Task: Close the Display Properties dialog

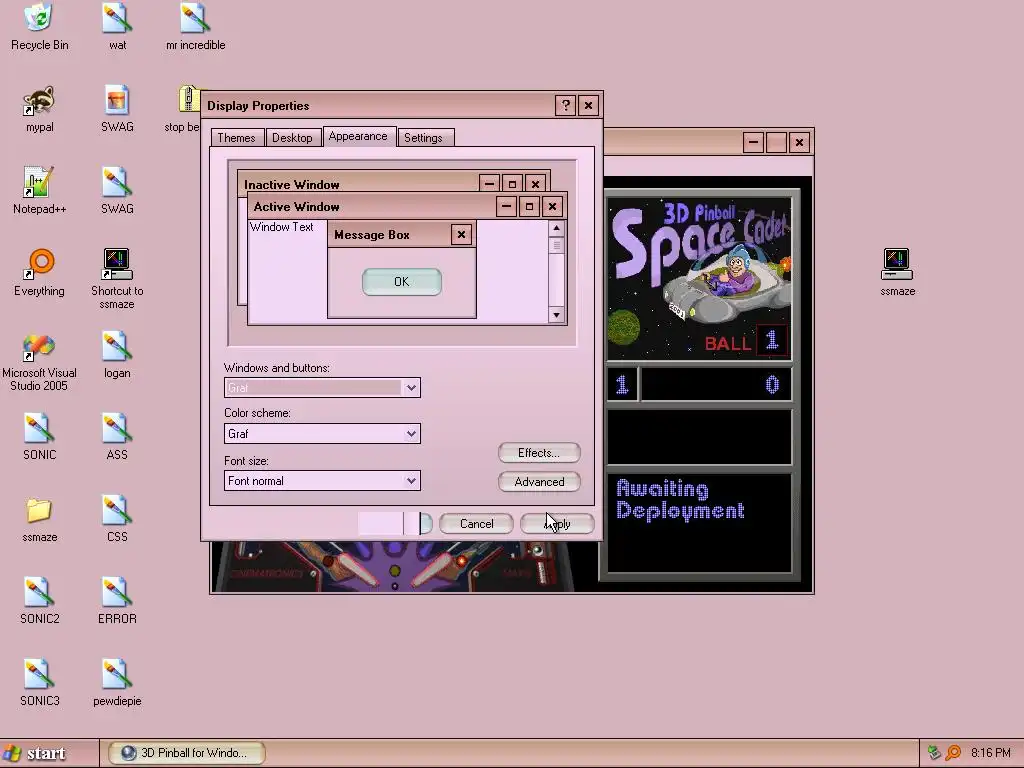Action: (588, 105)
